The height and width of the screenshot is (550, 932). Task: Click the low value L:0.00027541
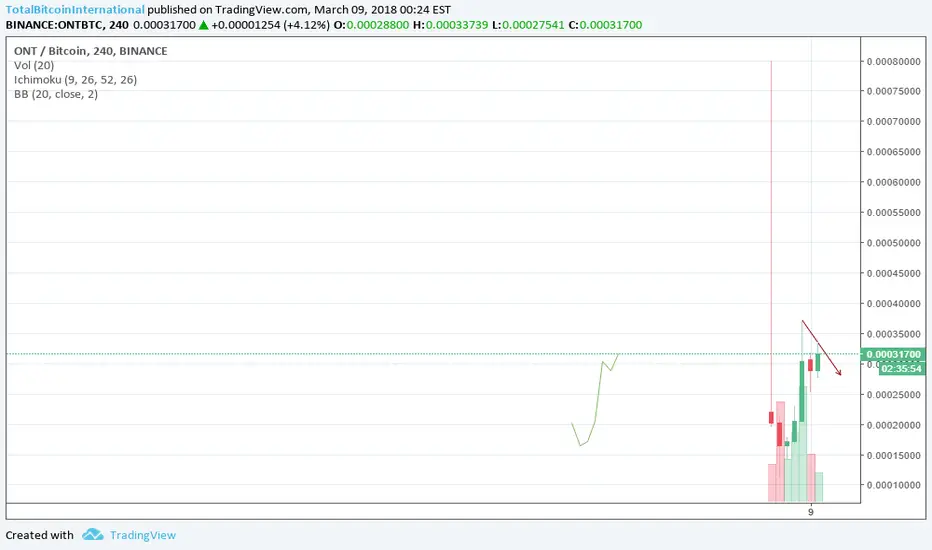tap(528, 25)
